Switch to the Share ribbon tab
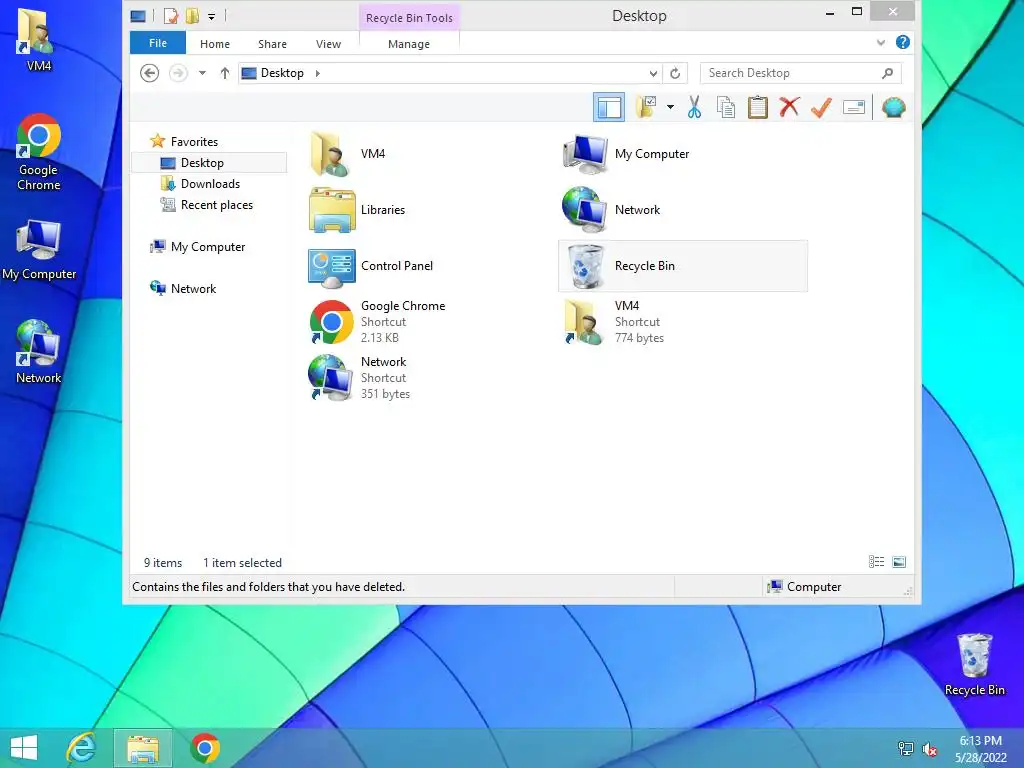Screen dimensions: 1024x768 click(x=272, y=44)
